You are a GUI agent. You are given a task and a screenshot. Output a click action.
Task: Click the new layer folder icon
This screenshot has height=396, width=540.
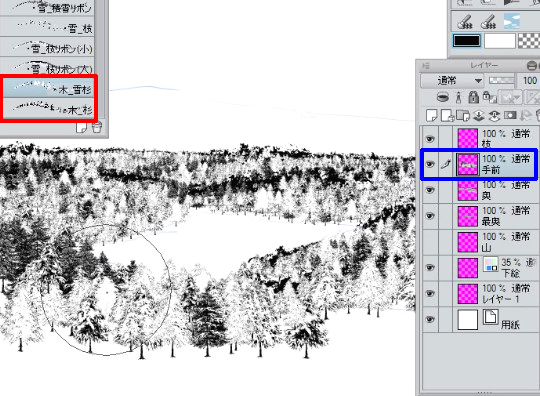(x=463, y=116)
